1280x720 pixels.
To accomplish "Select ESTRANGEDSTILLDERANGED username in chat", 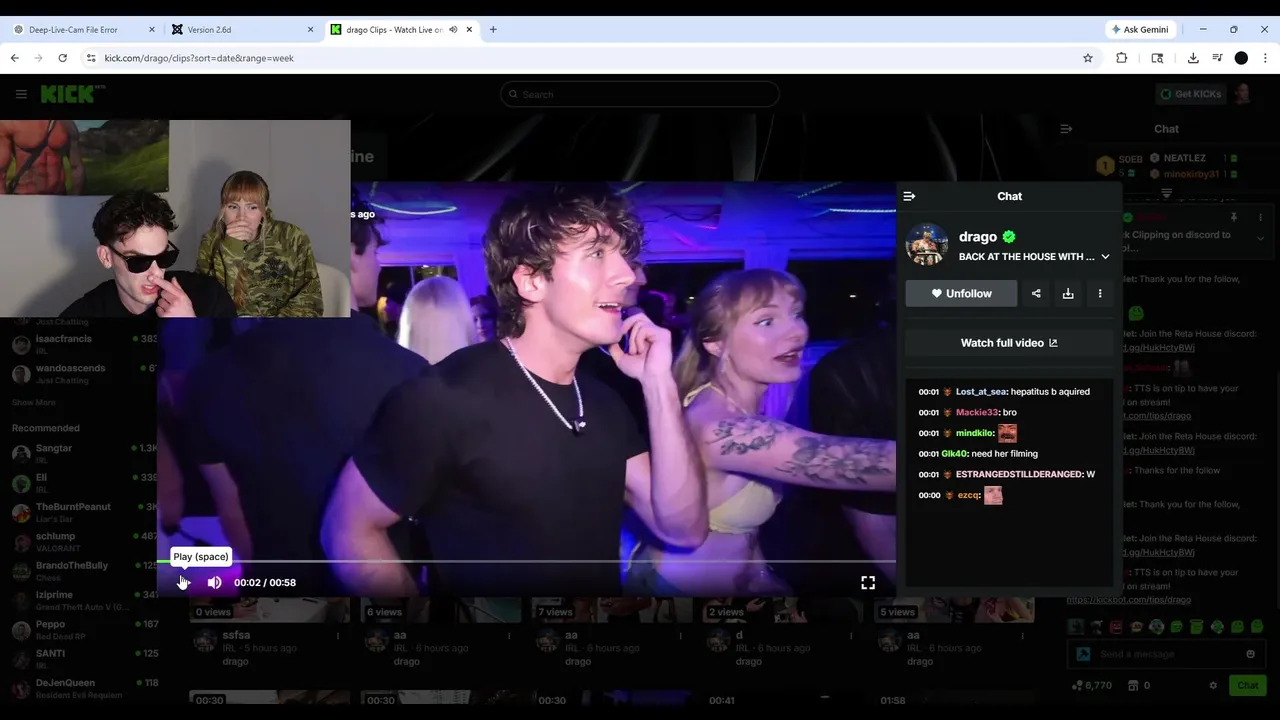I will coord(1019,474).
